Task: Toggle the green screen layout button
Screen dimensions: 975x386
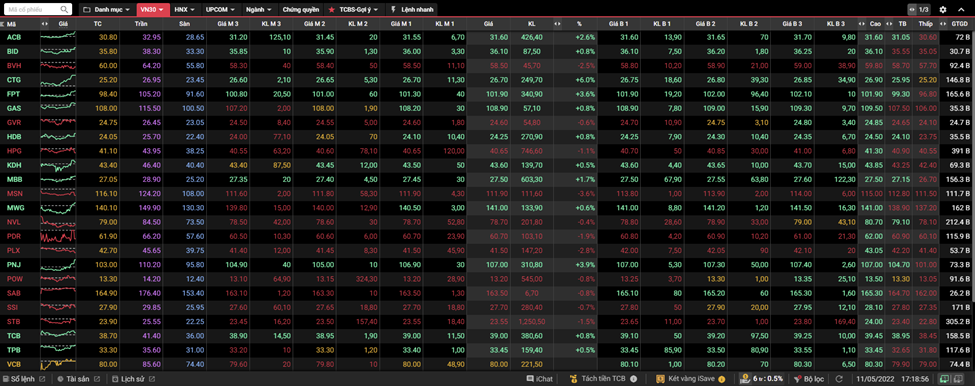Action: [x=944, y=379]
